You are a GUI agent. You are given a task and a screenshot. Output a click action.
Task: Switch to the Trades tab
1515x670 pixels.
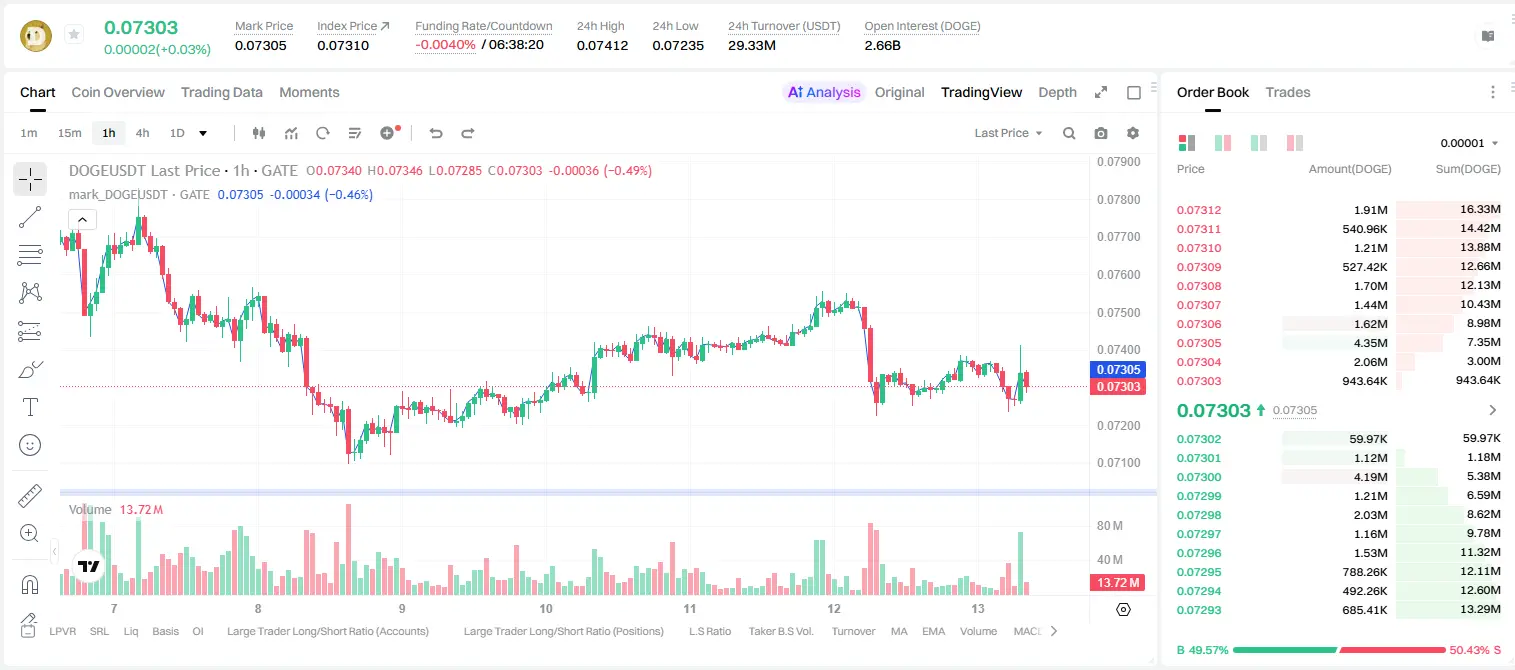pos(1288,92)
